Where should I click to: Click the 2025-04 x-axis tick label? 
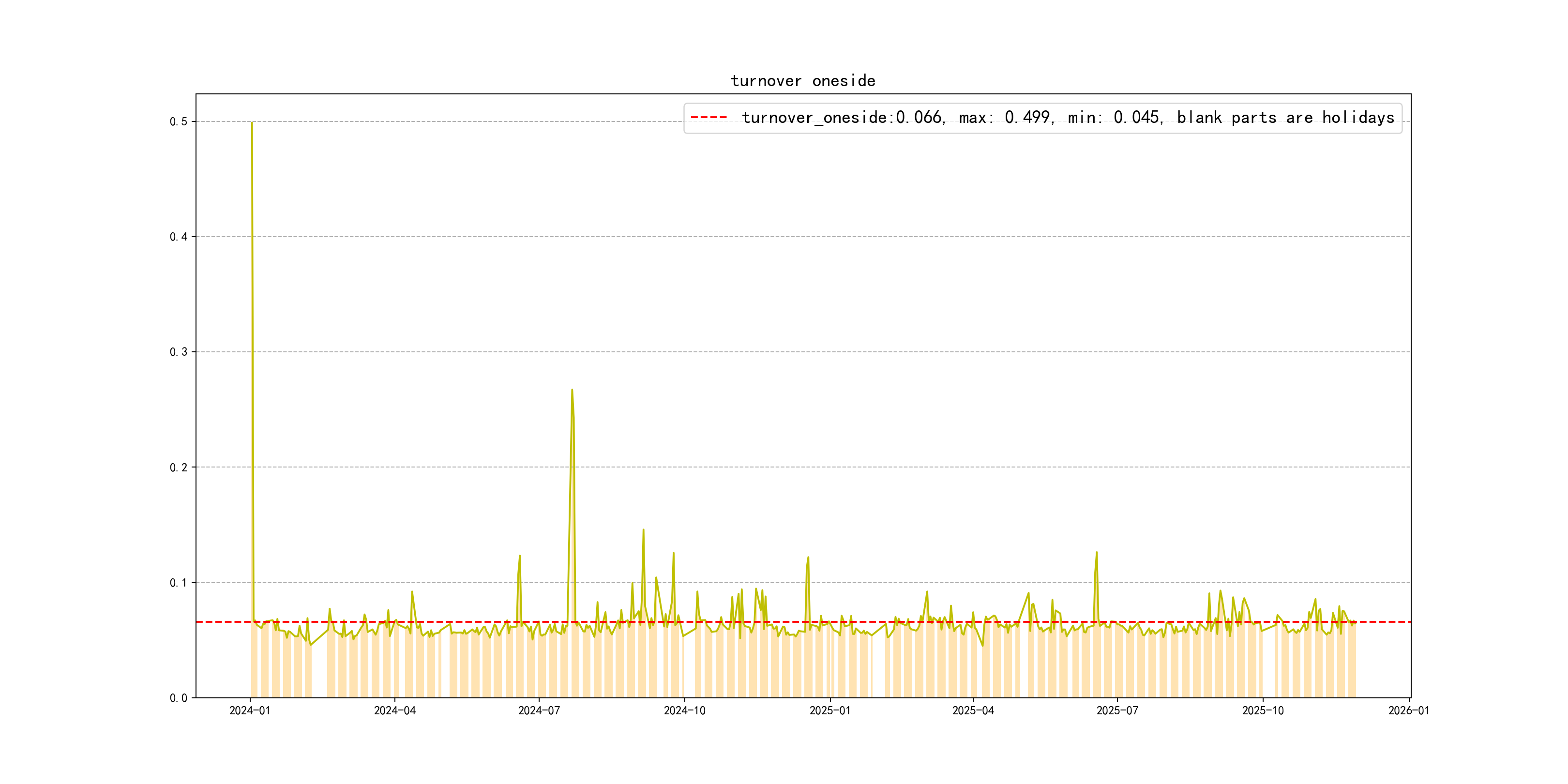tap(973, 711)
